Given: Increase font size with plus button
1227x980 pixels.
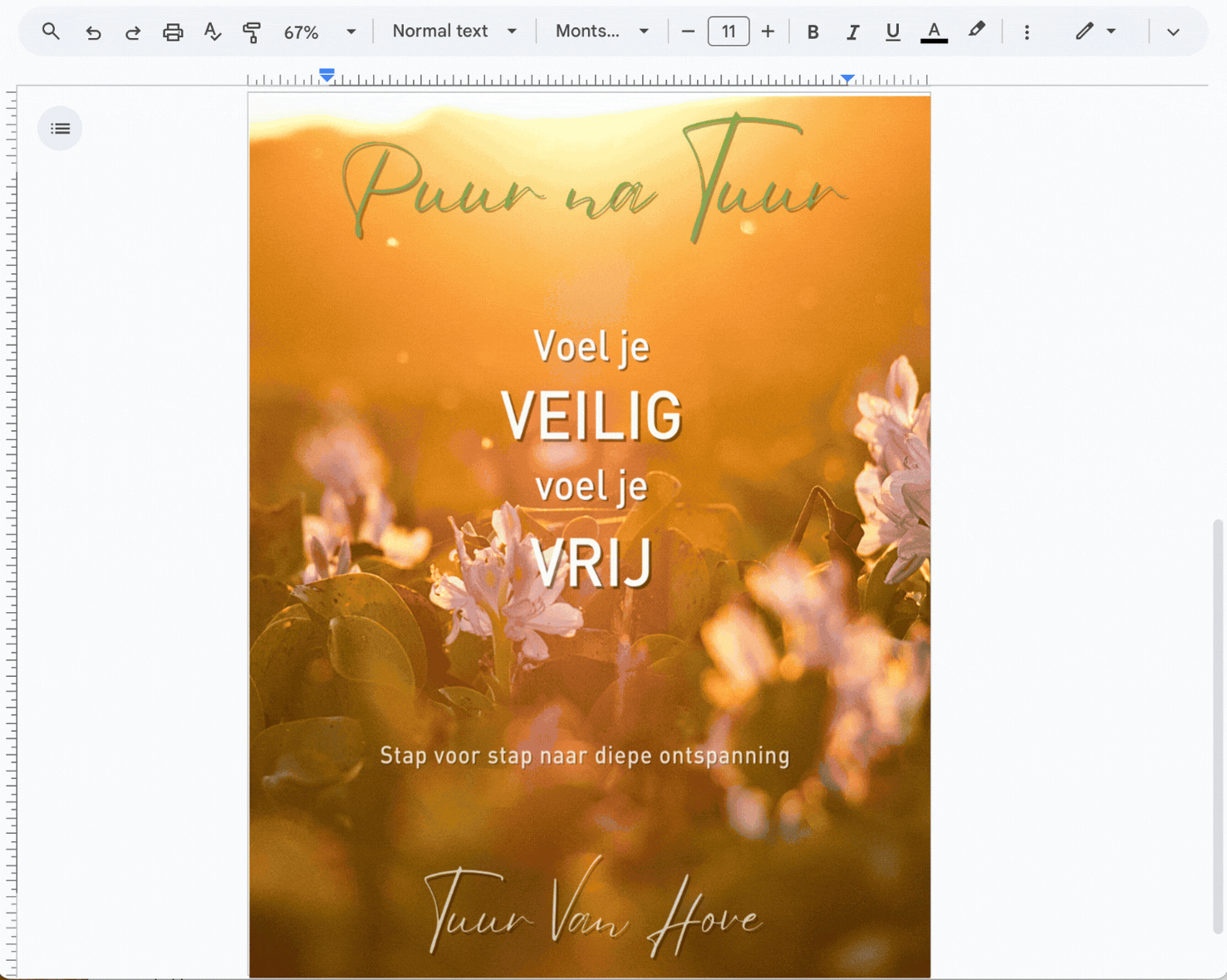Looking at the screenshot, I should coord(768,32).
